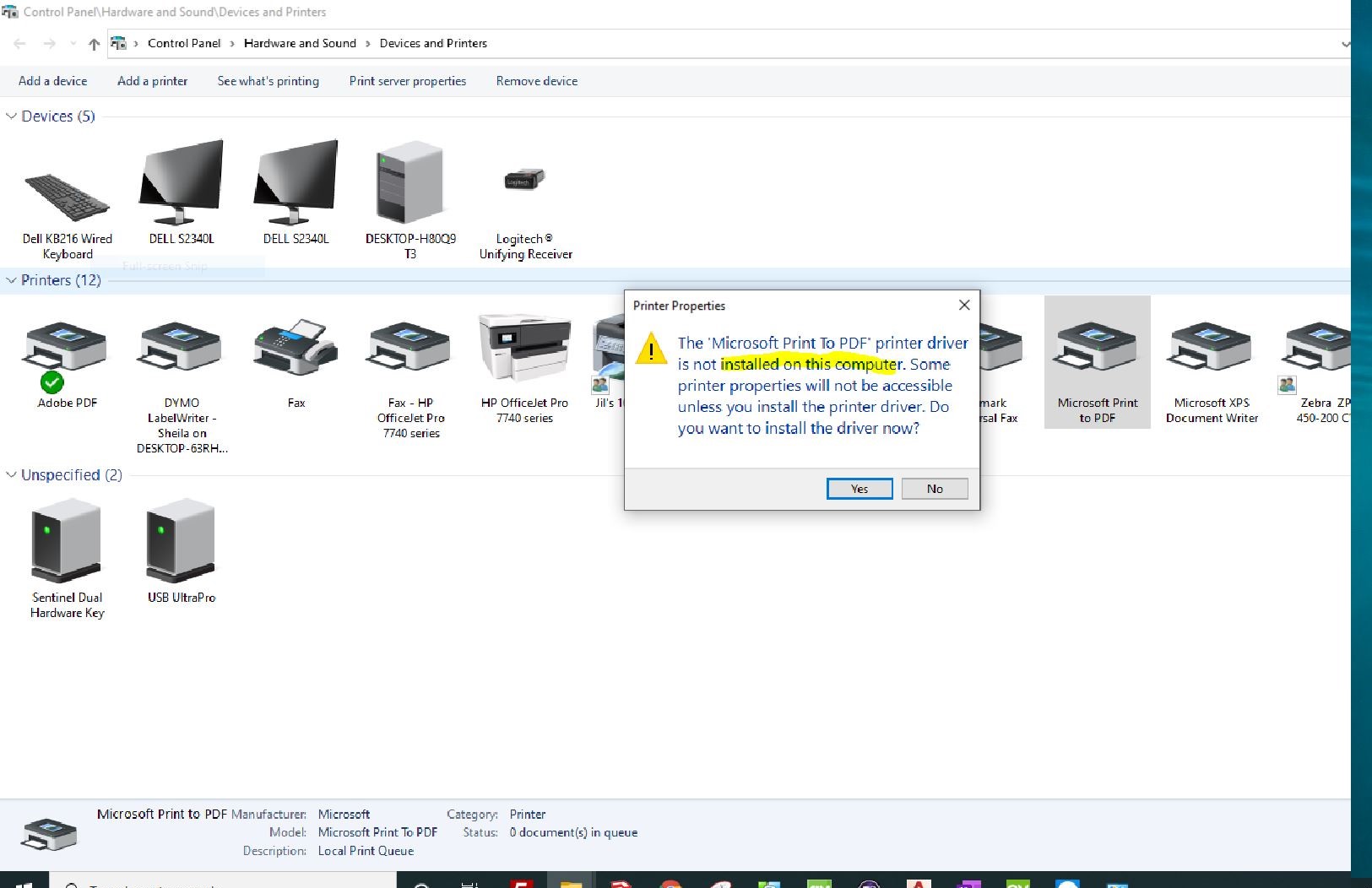1372x888 pixels.
Task: Select the DYMO LabelWriter printer
Action: click(x=182, y=387)
